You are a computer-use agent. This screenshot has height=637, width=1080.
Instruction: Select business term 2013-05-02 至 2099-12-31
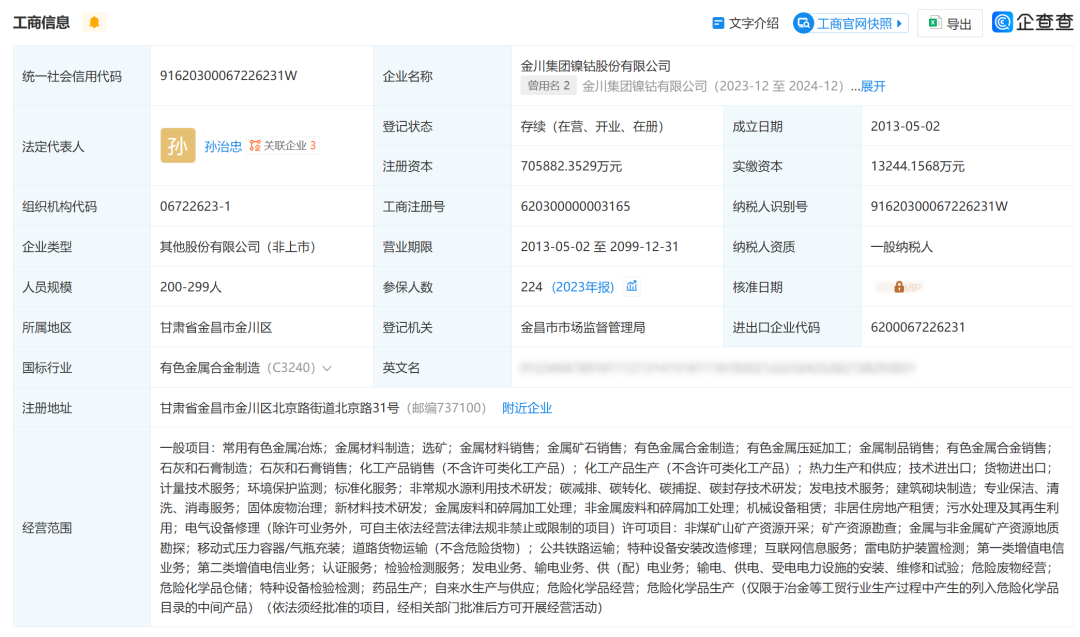click(599, 247)
